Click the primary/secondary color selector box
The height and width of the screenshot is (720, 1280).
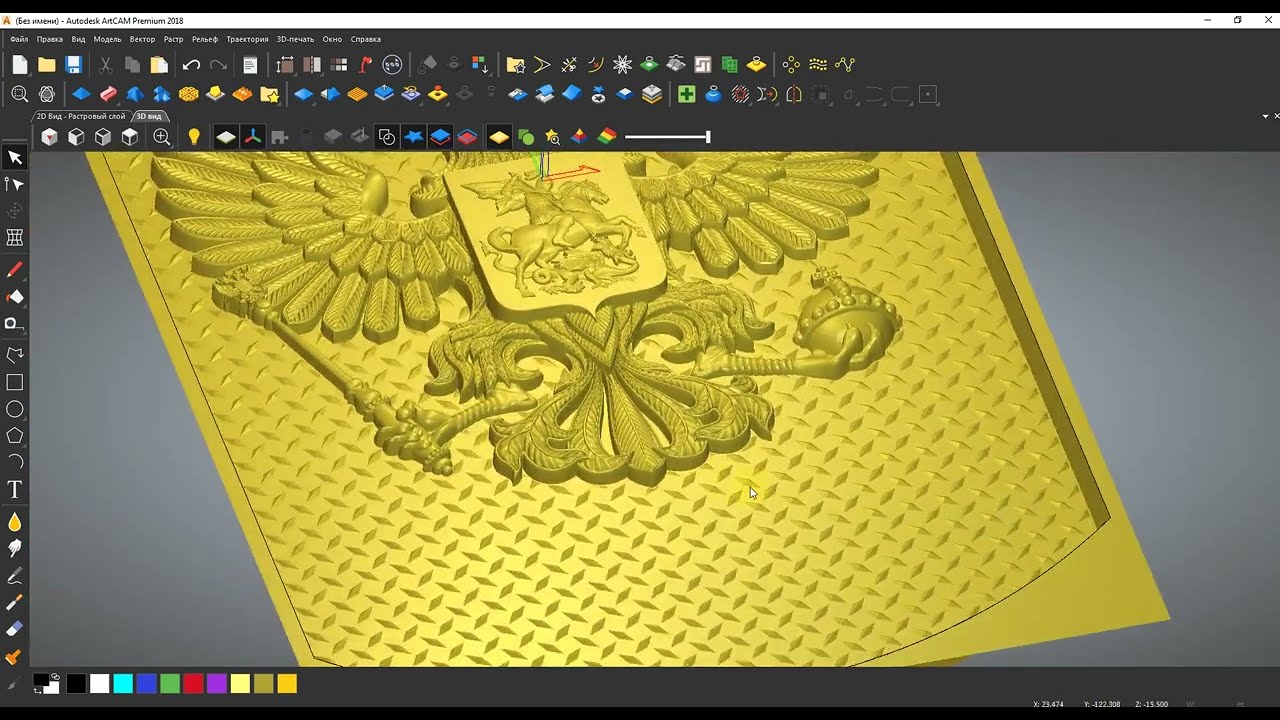pos(46,684)
